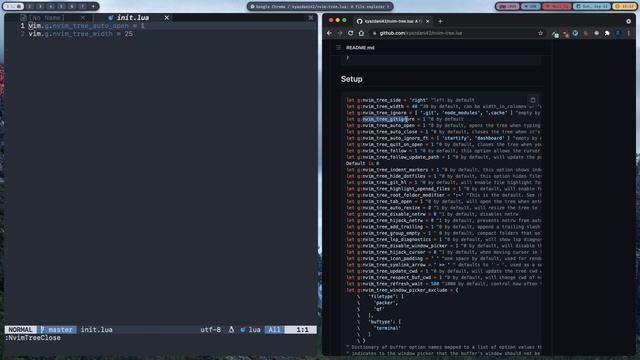The image size is (640, 360).
Task: Click the All scroll position indicator
Action: click(274, 329)
